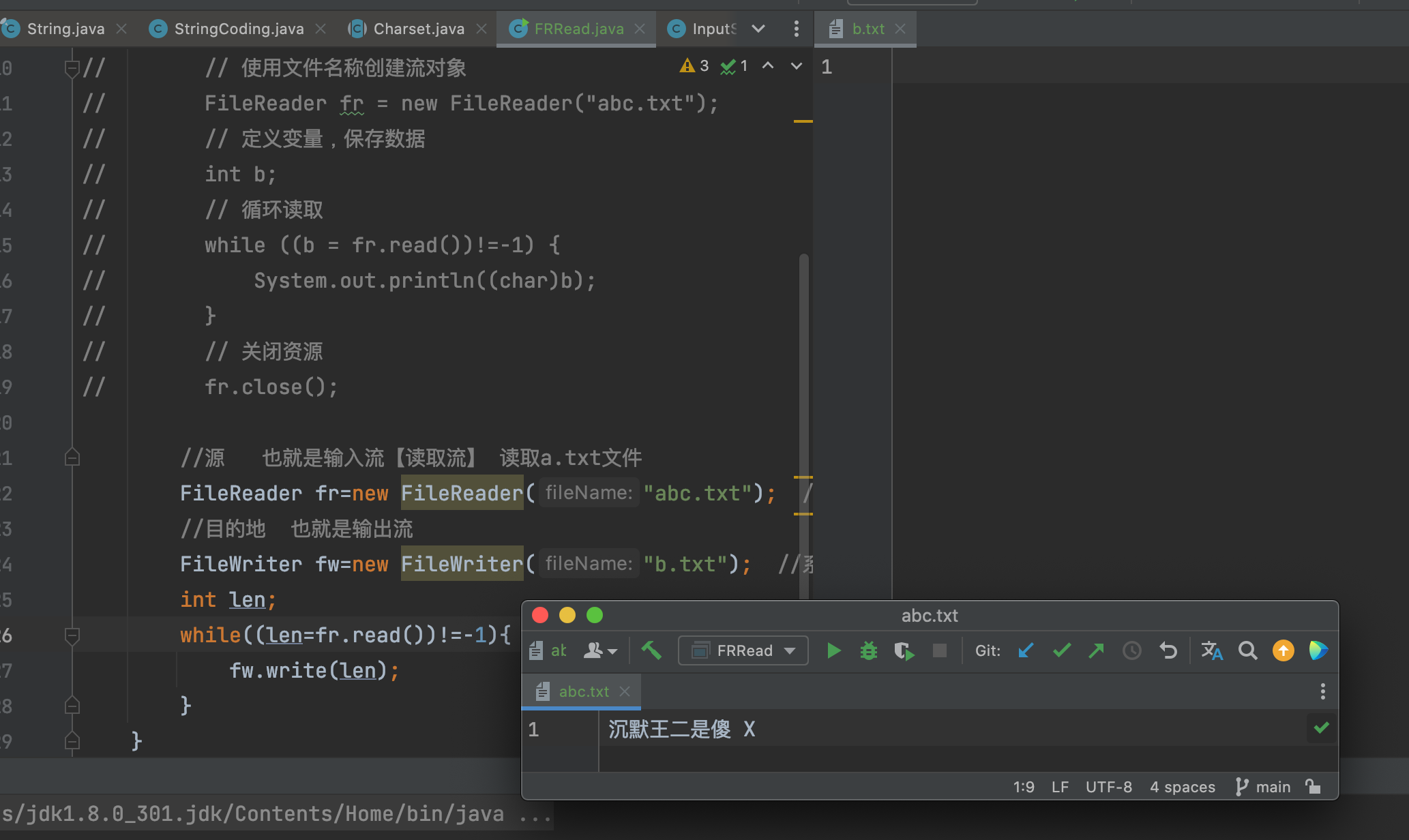Switch to the Charset.java tab
Screen dimensions: 1409x840
click(418, 29)
